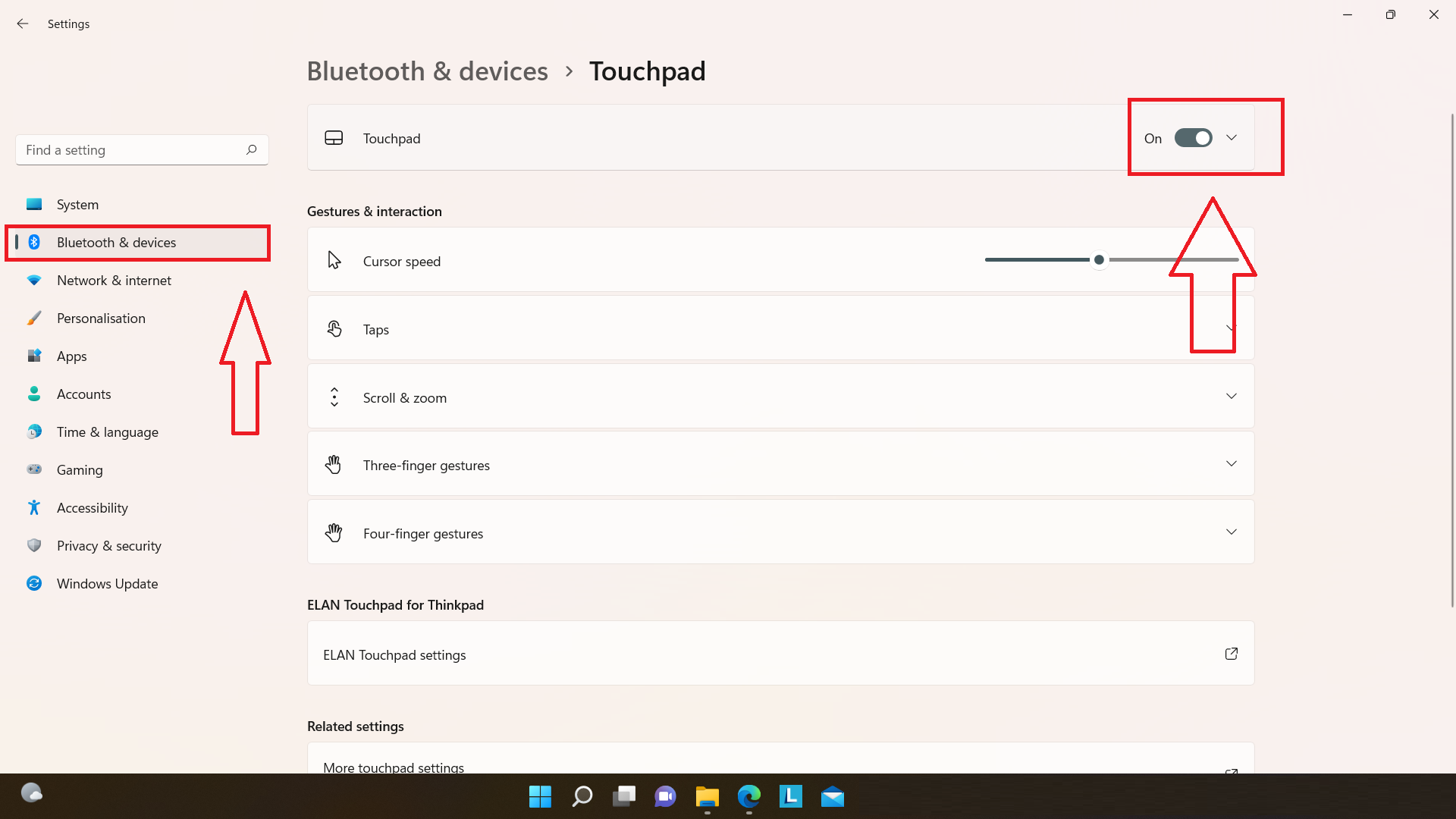Click the search magnifier in Find a setting
Image resolution: width=1456 pixels, height=819 pixels.
click(251, 149)
